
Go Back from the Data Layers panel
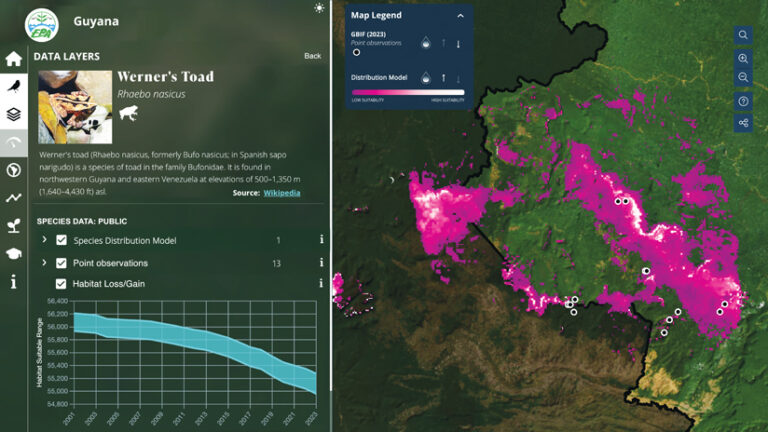click(x=312, y=56)
